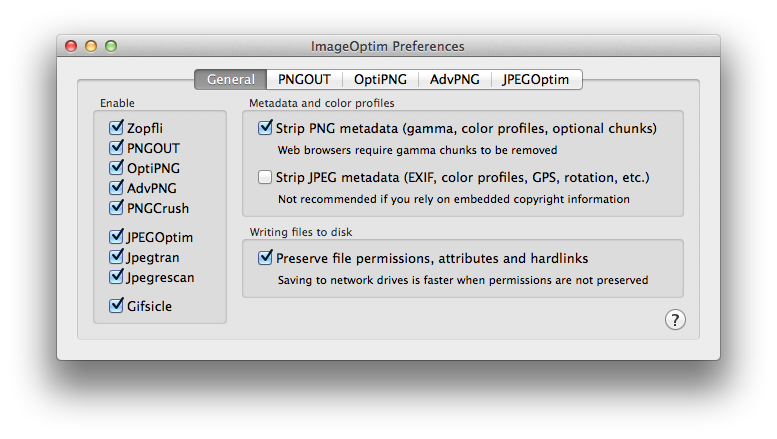Viewport: 777px width, 439px height.
Task: Click the 'Metadata and color profiles' heading
Action: point(322,103)
